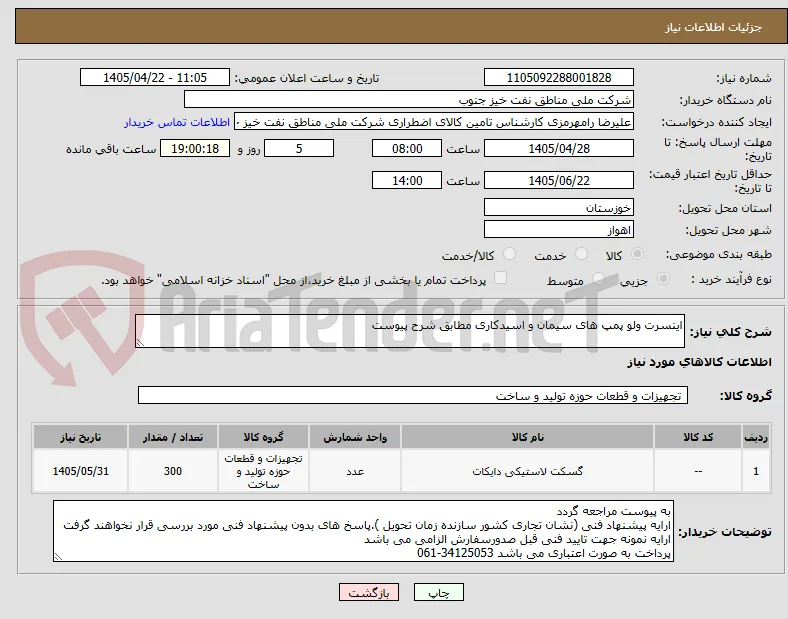The image size is (788, 619).
Task: Click the row number cell 1
Action: pyautogui.click(x=756, y=471)
